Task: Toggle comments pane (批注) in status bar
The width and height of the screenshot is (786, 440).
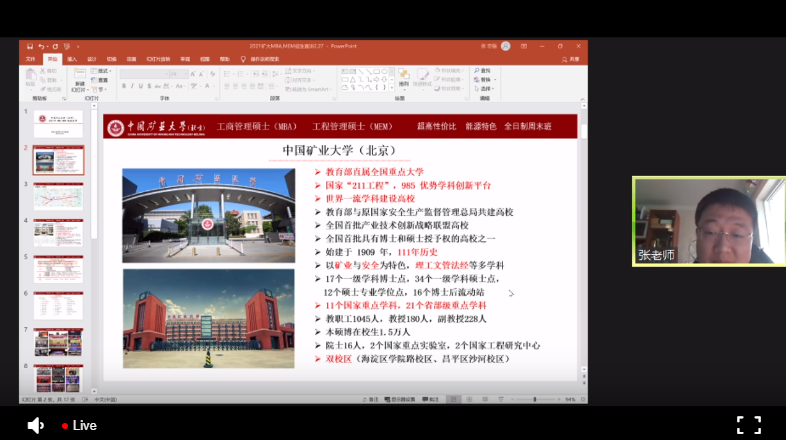Action: [x=431, y=399]
